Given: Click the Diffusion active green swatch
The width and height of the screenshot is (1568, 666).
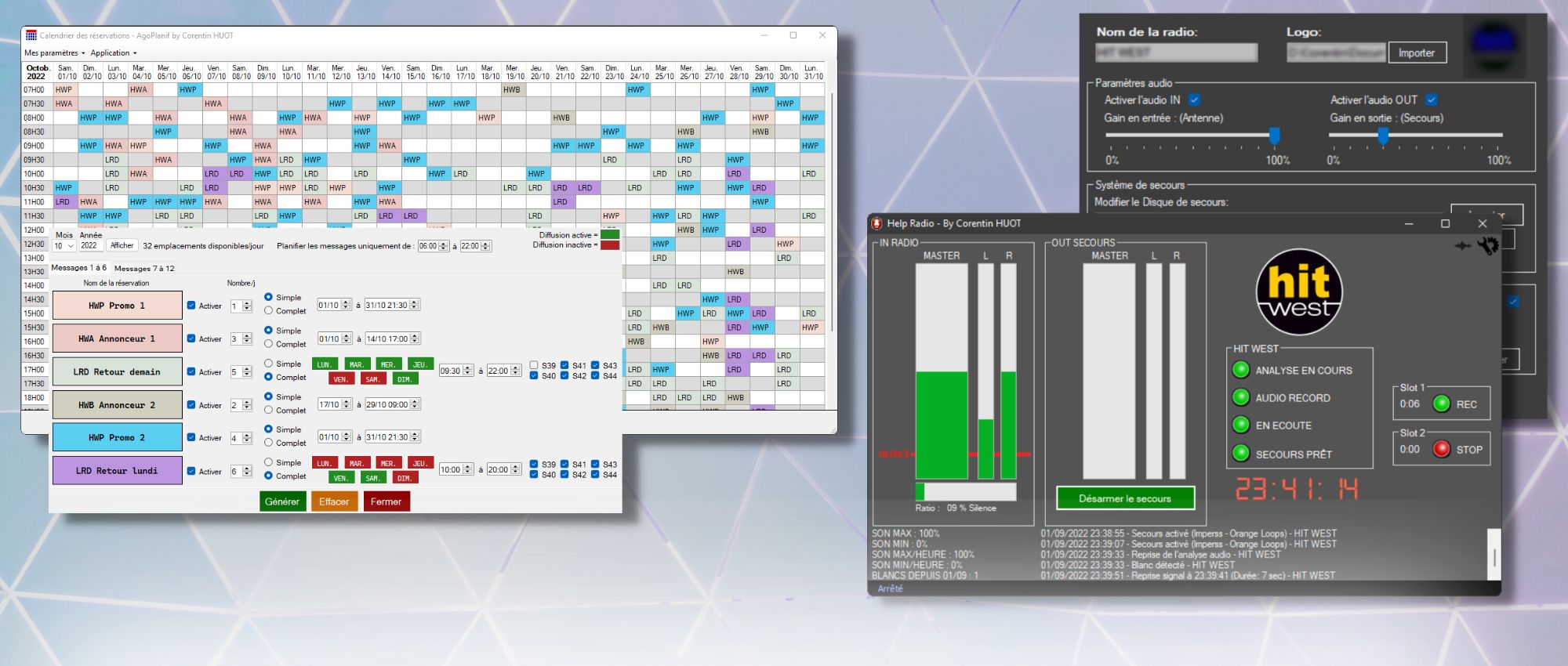Looking at the screenshot, I should coord(610,235).
